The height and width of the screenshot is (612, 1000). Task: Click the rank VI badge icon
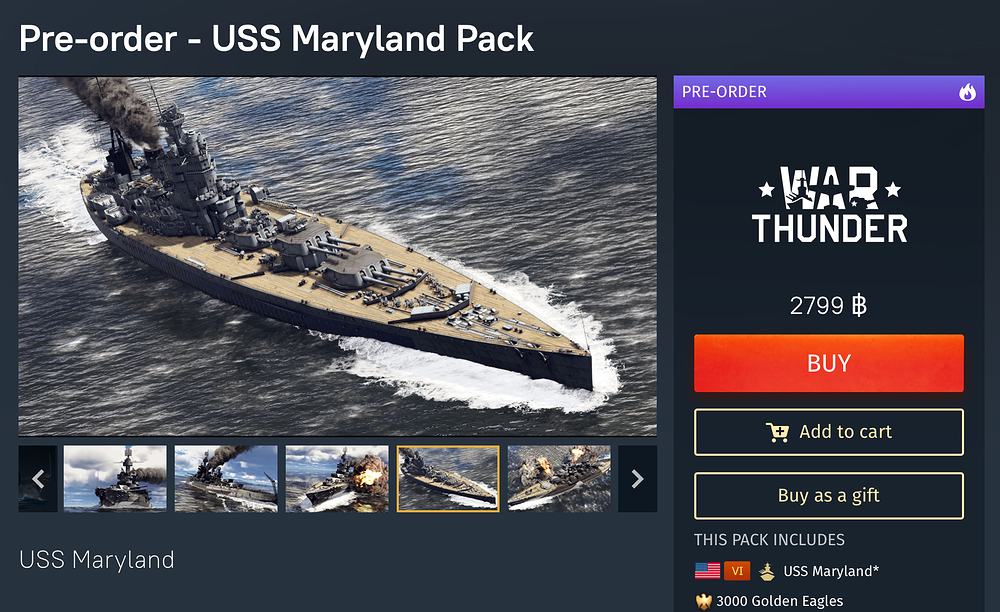(737, 571)
